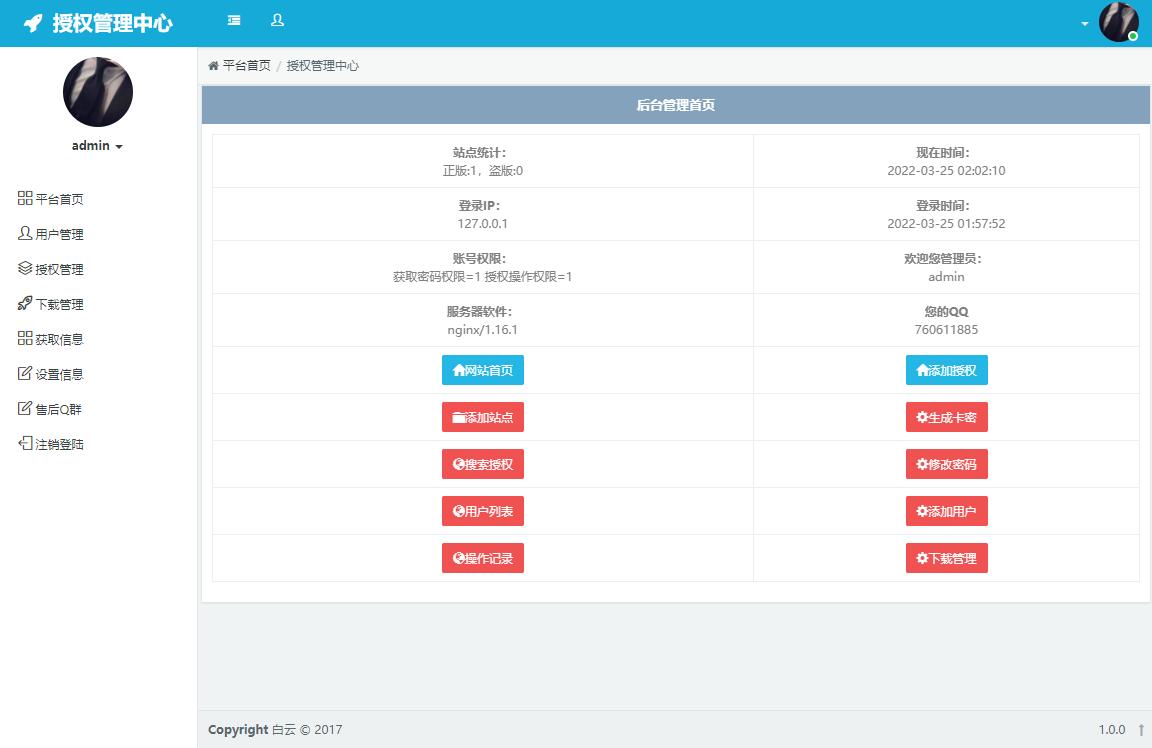Viewport: 1152px width, 748px height.
Task: Click the layers icon beside 授权管理
Action: pyautogui.click(x=25, y=269)
